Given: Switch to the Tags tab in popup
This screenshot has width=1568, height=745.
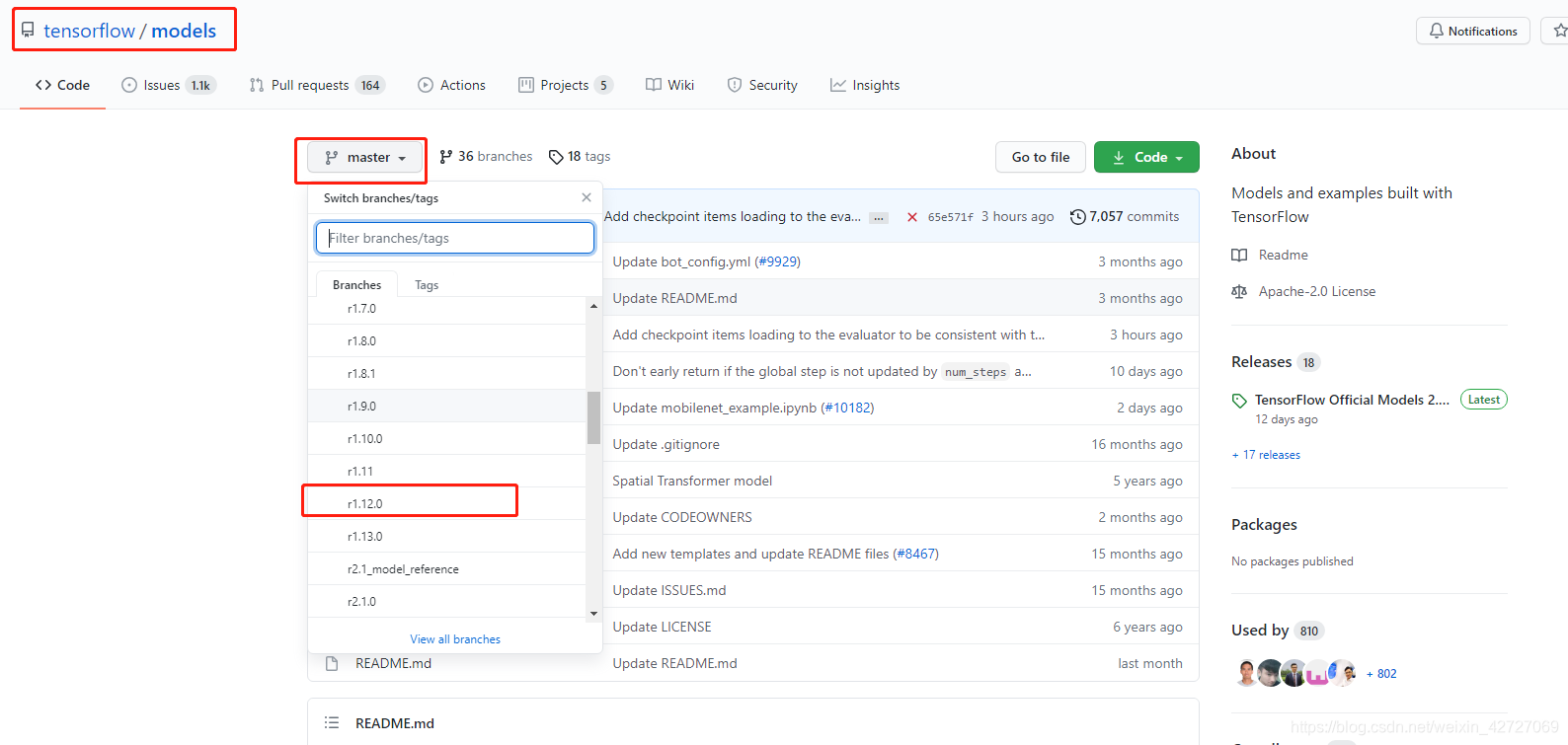Looking at the screenshot, I should click(427, 284).
